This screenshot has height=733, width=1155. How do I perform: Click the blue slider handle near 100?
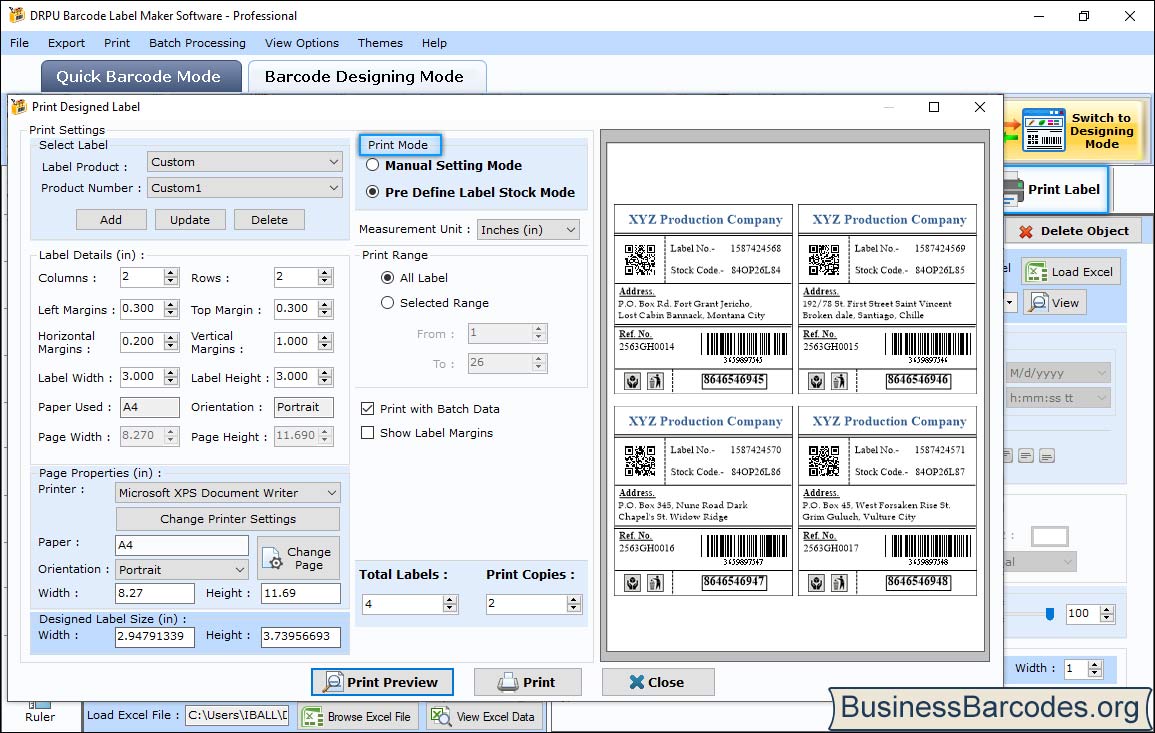1050,614
